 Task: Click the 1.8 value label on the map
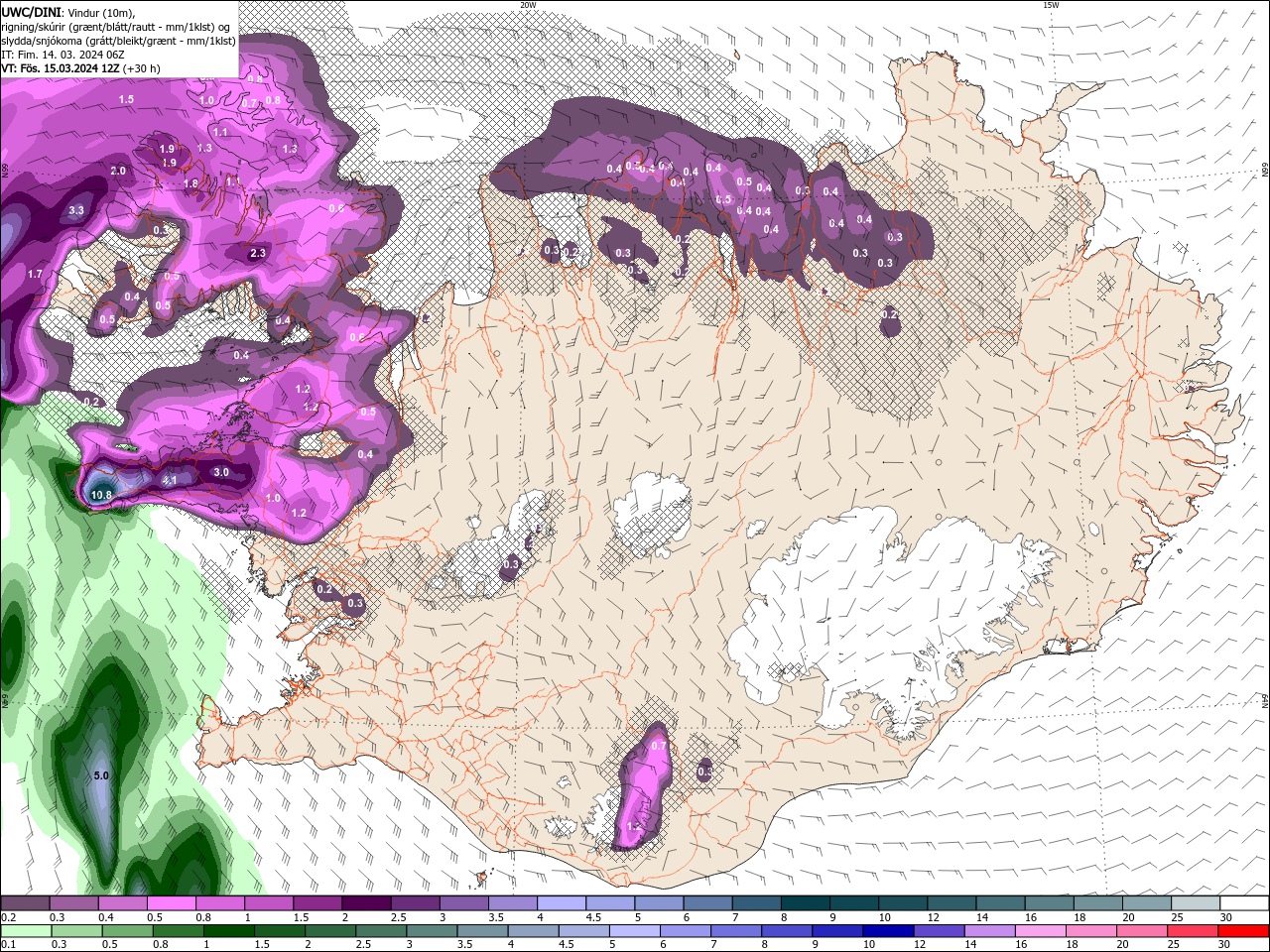(x=190, y=183)
